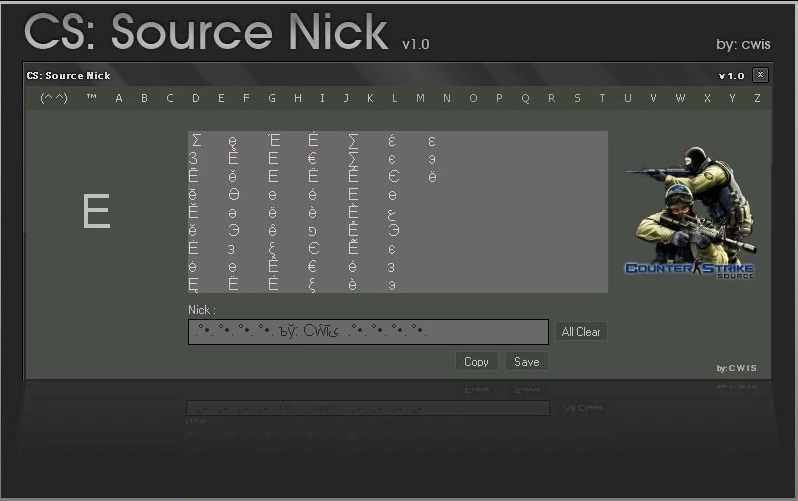Select the letter D tab
Viewport: 798px width, 501px height.
point(195,98)
